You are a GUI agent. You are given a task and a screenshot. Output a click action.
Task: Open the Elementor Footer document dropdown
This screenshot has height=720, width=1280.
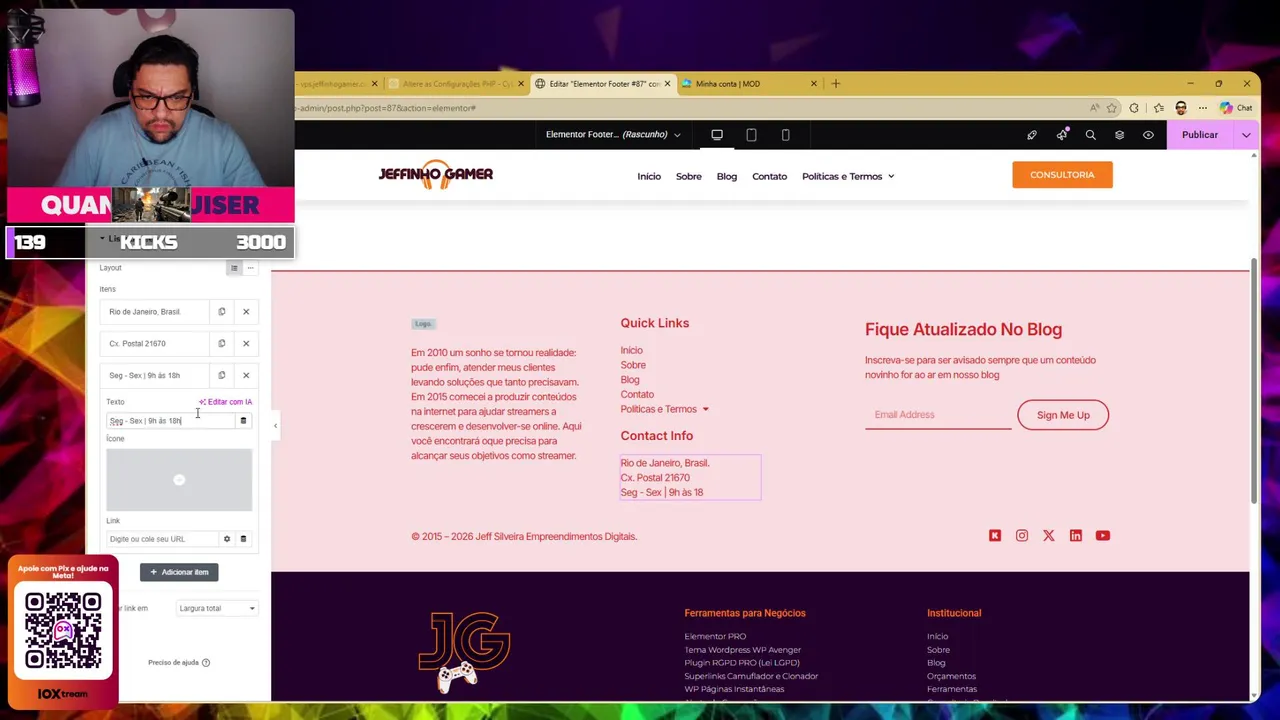tap(613, 135)
